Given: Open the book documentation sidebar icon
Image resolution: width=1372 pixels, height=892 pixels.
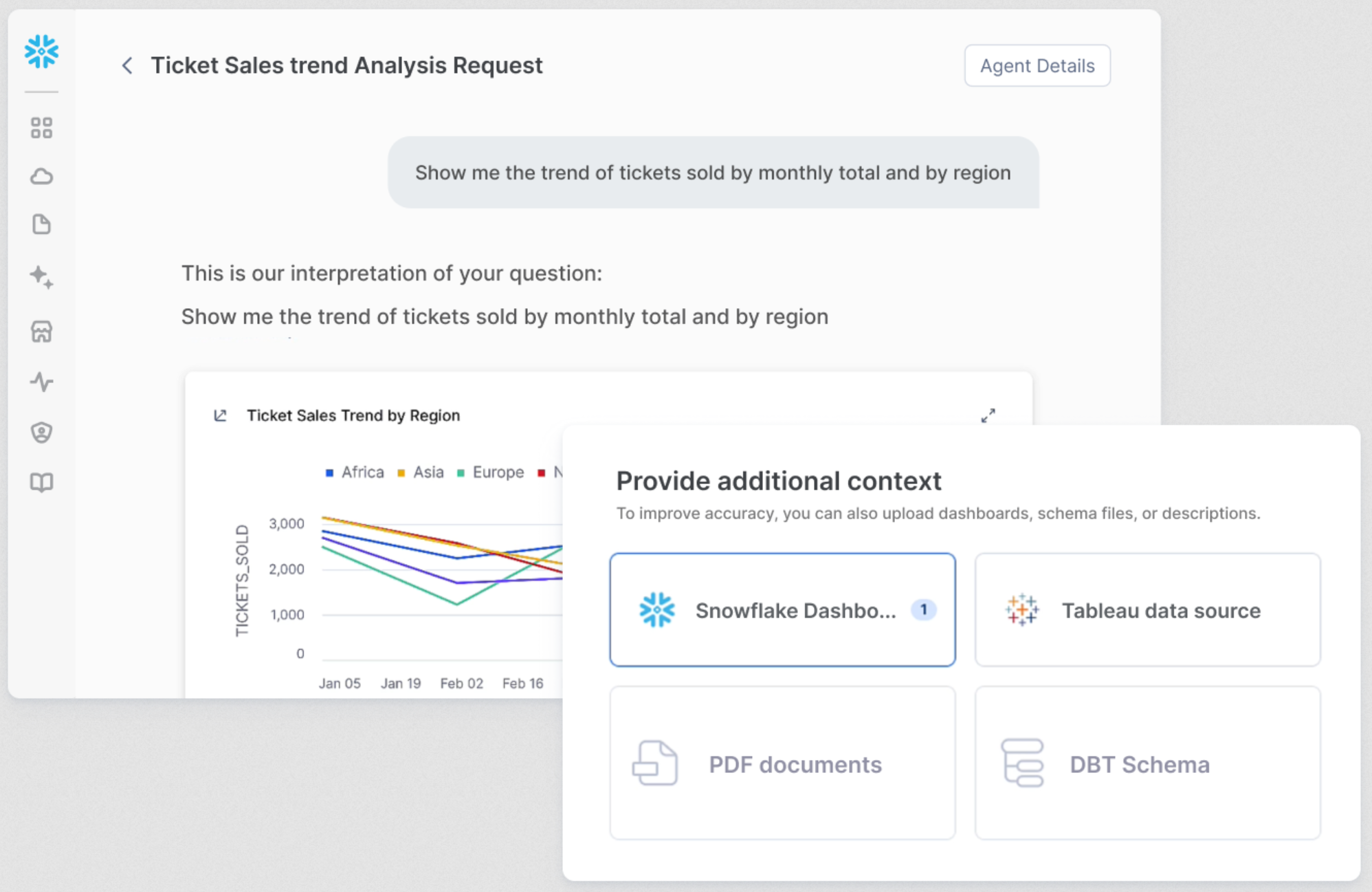Looking at the screenshot, I should pyautogui.click(x=41, y=482).
